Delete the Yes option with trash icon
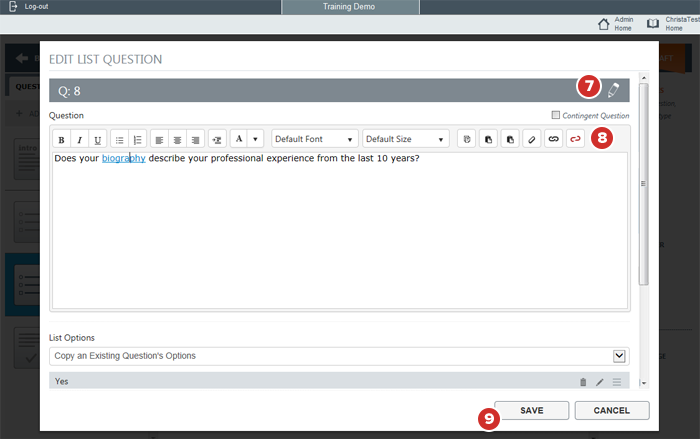Viewport: 700px width, 439px height. tap(583, 382)
